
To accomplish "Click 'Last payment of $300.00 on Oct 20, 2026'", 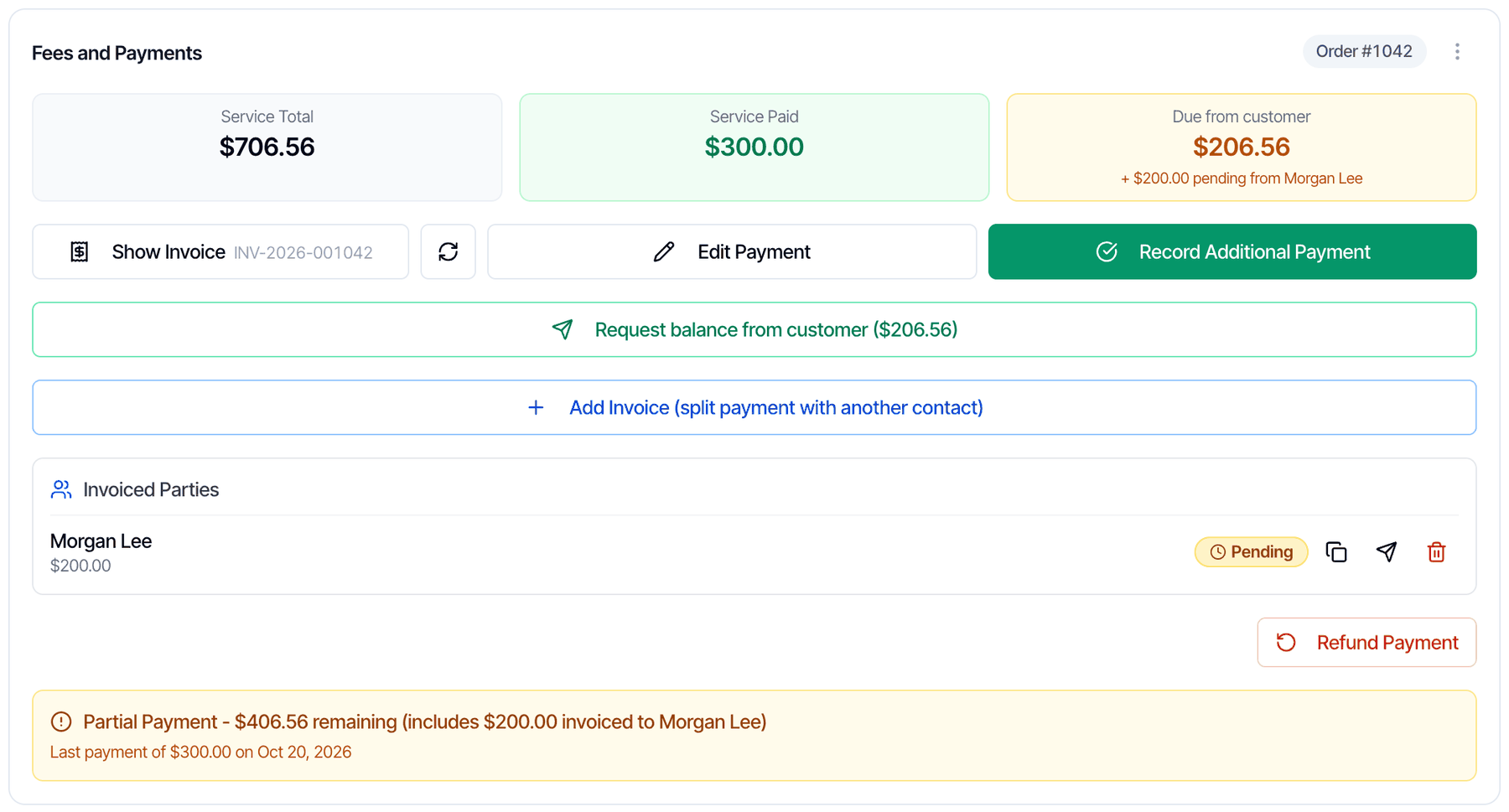I will [200, 752].
